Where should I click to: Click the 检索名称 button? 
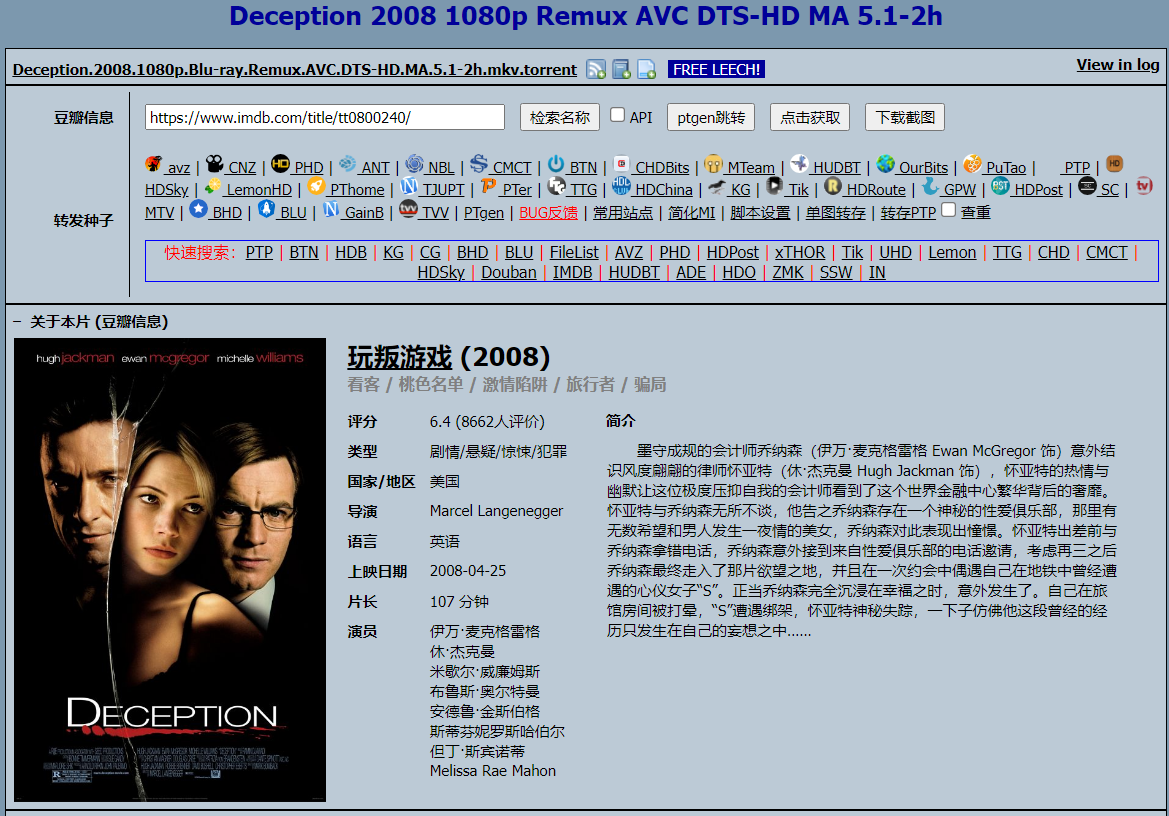tap(559, 117)
